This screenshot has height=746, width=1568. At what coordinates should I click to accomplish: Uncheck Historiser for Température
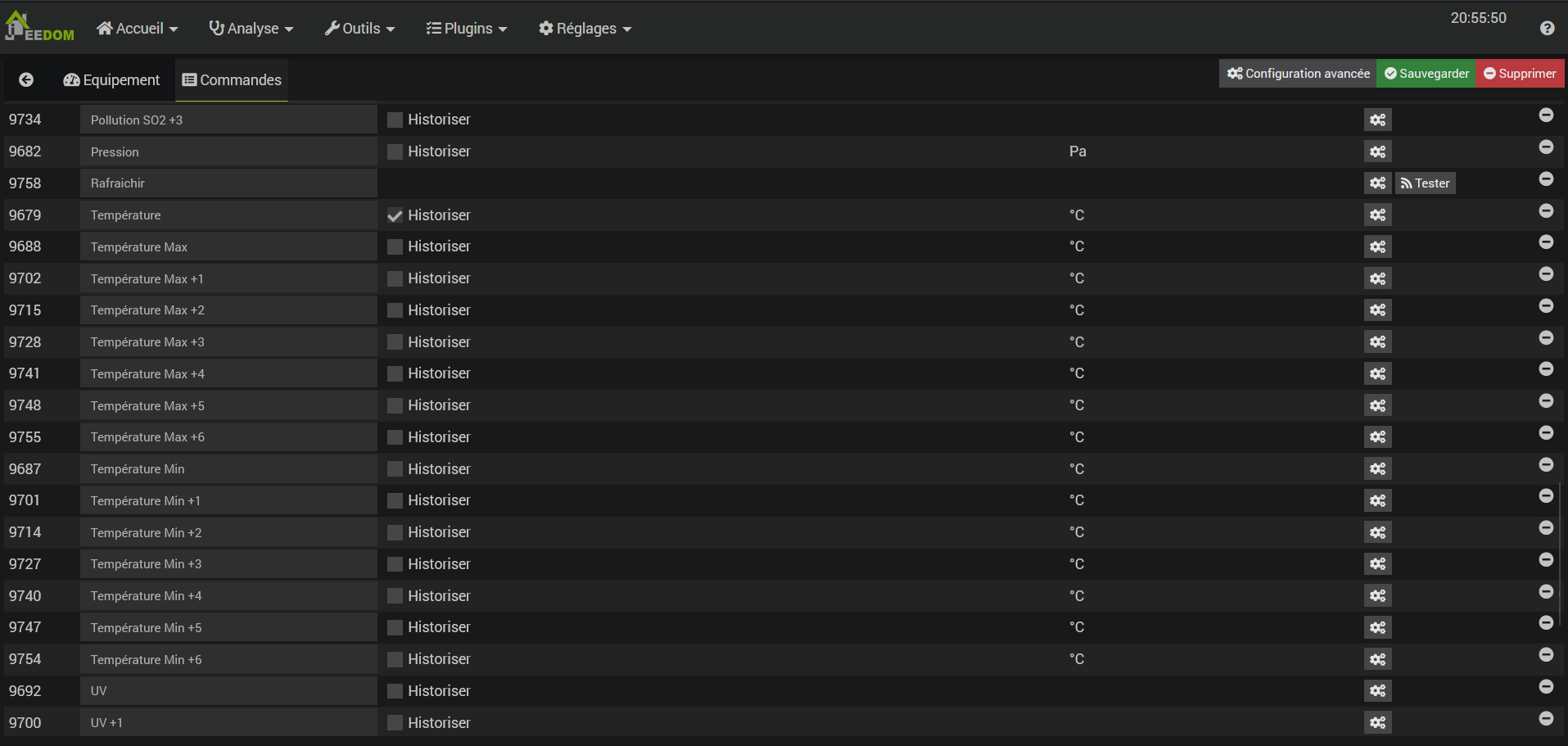coord(395,215)
